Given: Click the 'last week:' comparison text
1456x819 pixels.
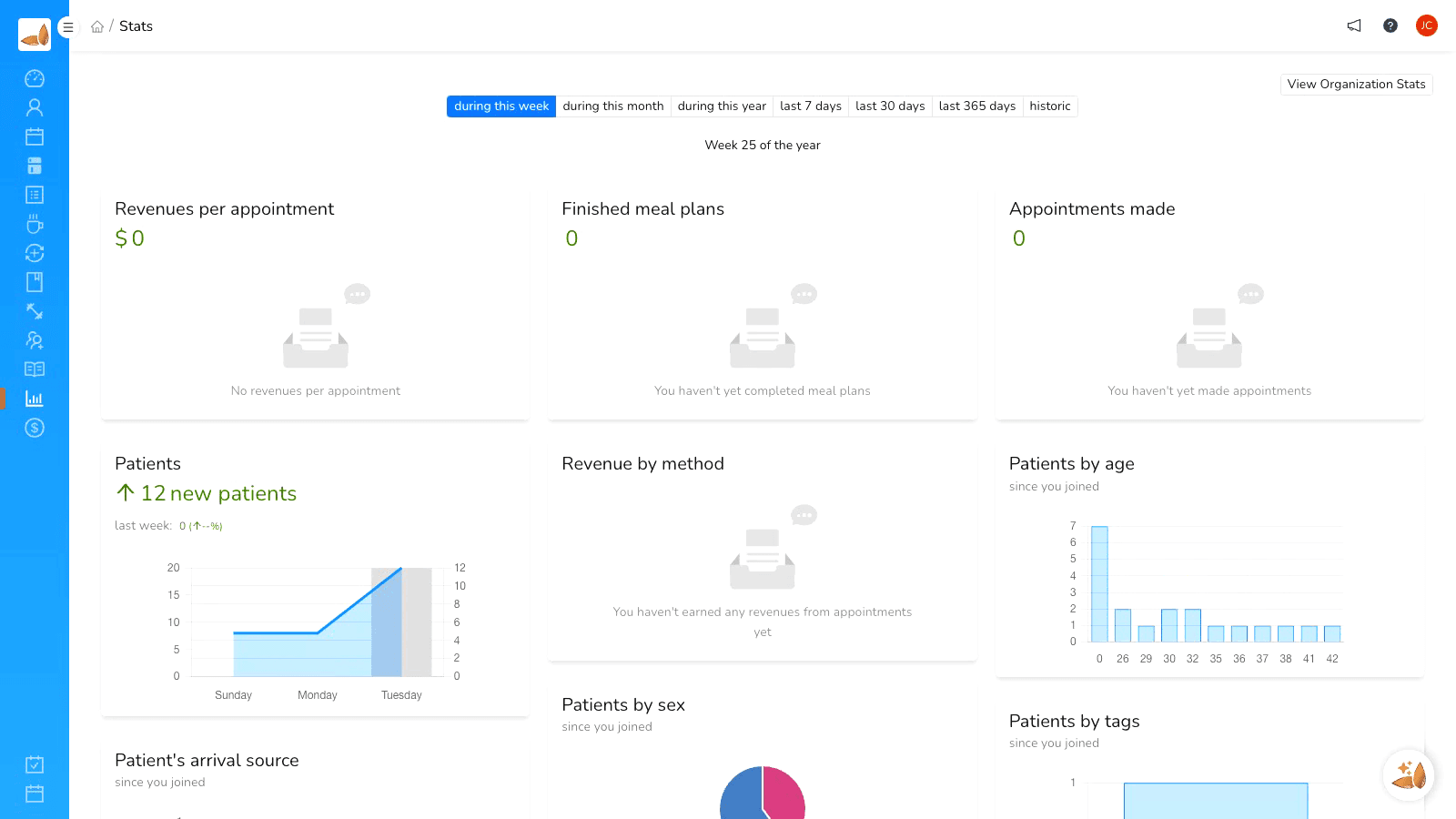Looking at the screenshot, I should click(143, 526).
